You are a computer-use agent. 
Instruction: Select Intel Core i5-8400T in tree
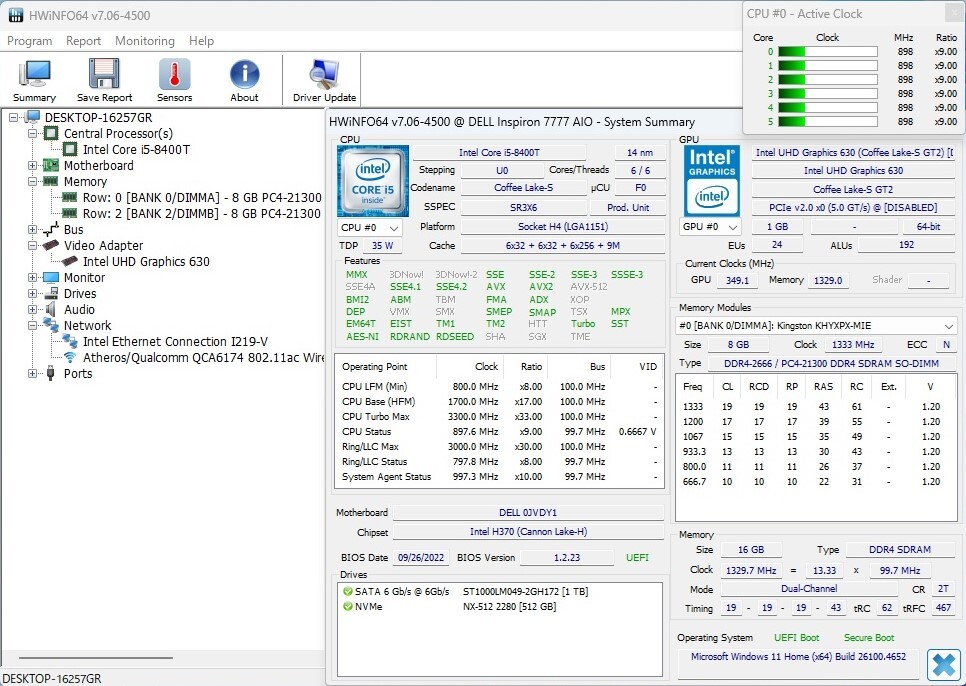click(x=136, y=150)
